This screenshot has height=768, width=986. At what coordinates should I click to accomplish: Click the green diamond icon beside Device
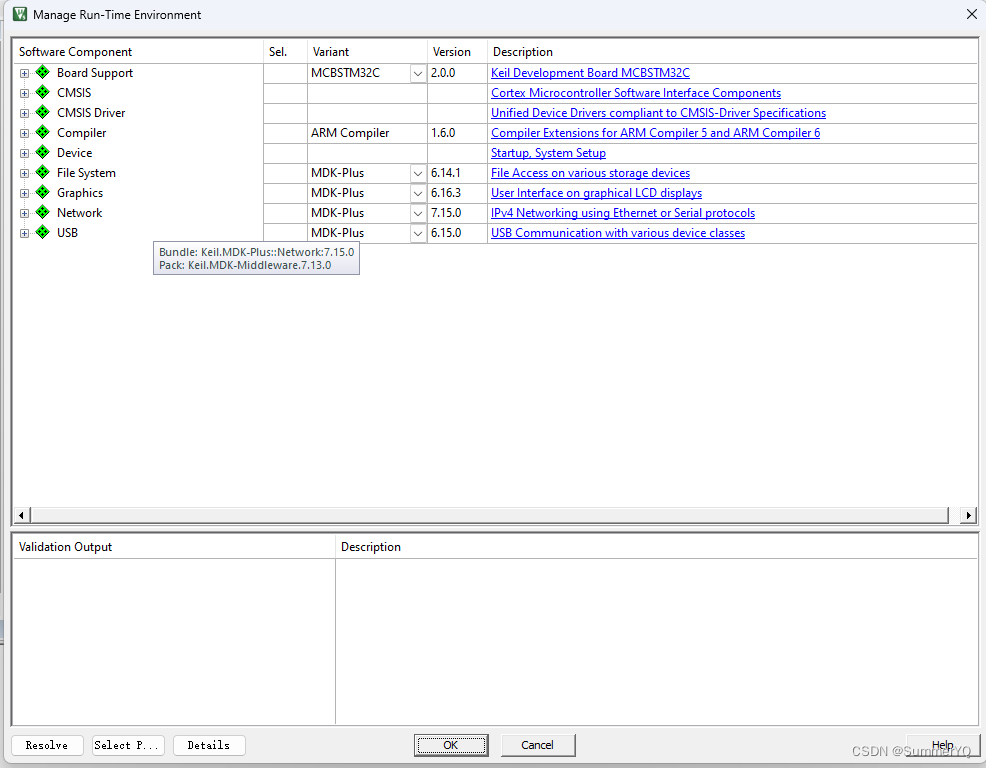(42, 152)
